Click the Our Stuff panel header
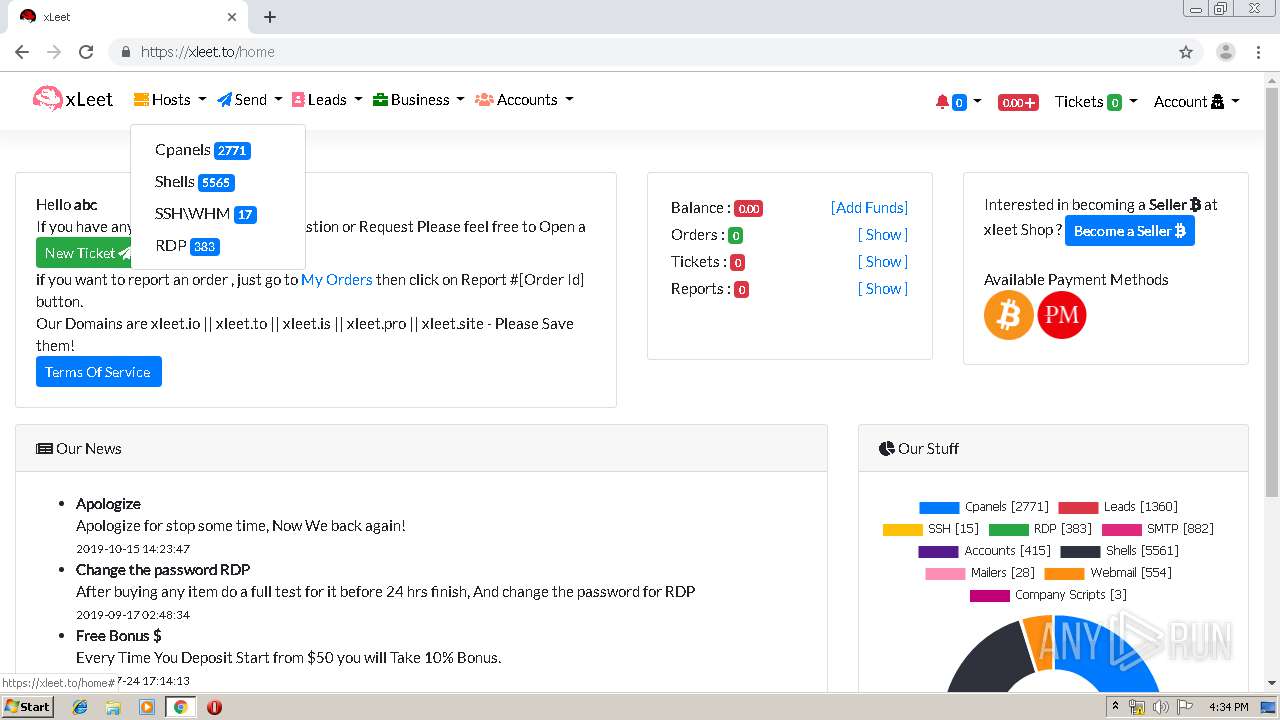 [x=1053, y=448]
